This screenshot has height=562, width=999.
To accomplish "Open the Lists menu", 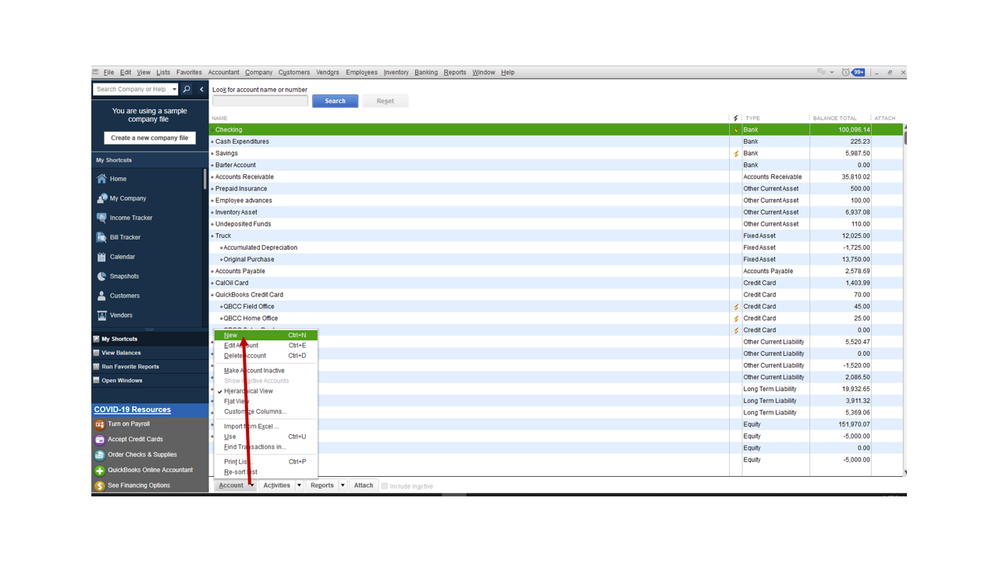I will (x=163, y=72).
